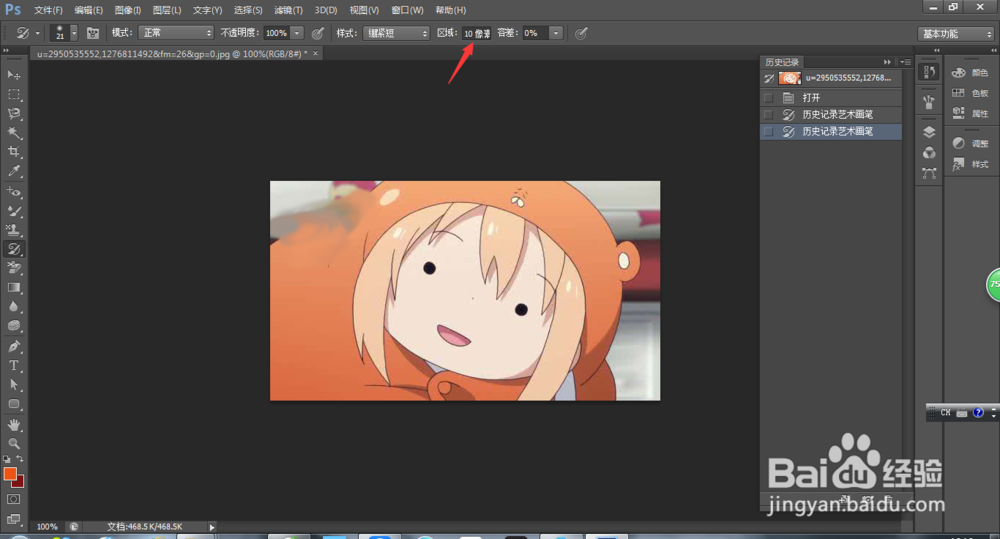
Task: Select the Eraser tool
Action: 13,268
